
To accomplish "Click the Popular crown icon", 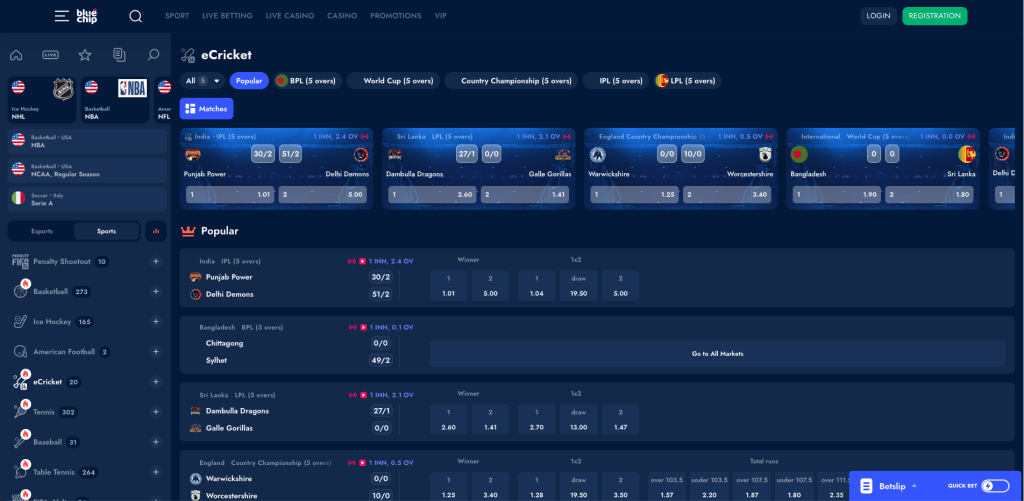I will click(188, 231).
